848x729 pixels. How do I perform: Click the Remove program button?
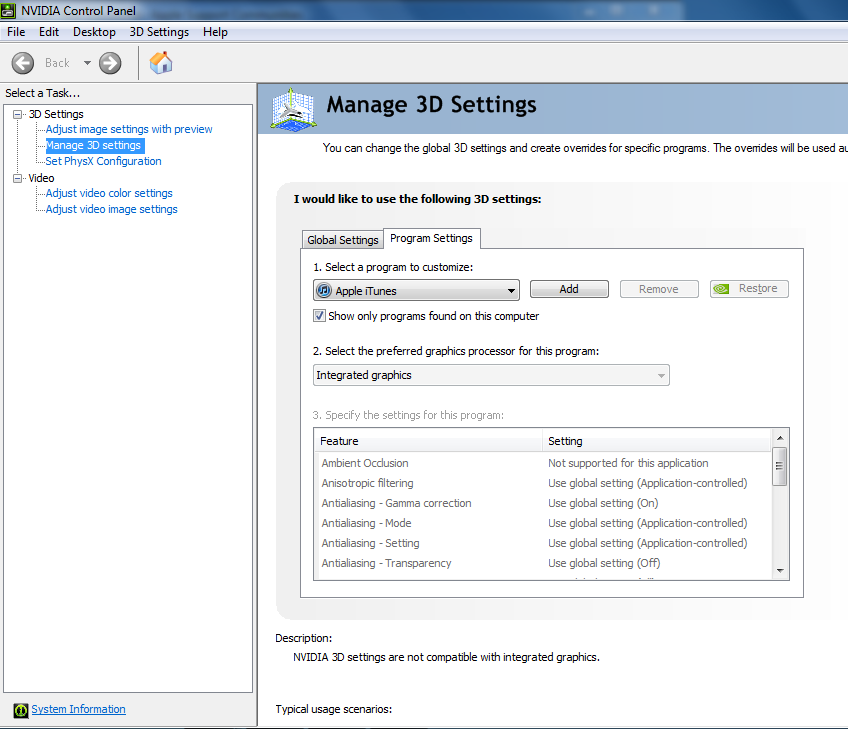[x=659, y=289]
